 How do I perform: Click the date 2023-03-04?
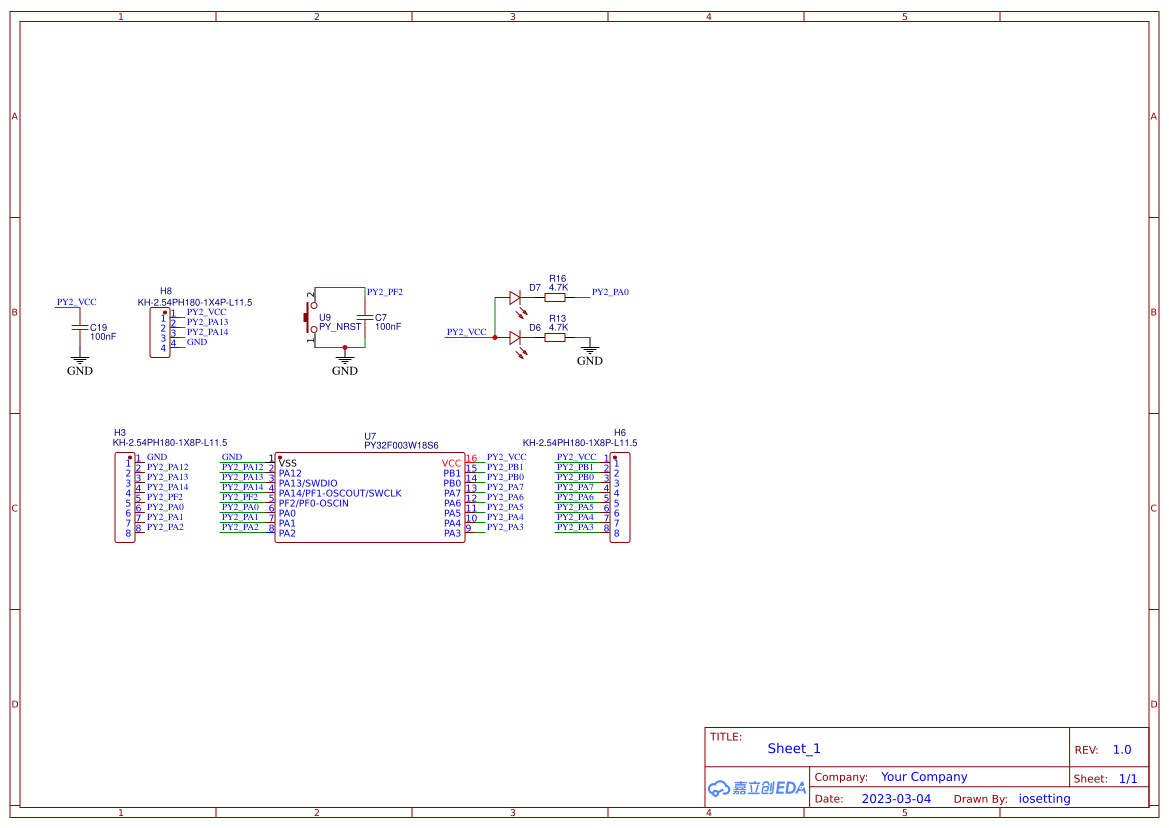896,799
